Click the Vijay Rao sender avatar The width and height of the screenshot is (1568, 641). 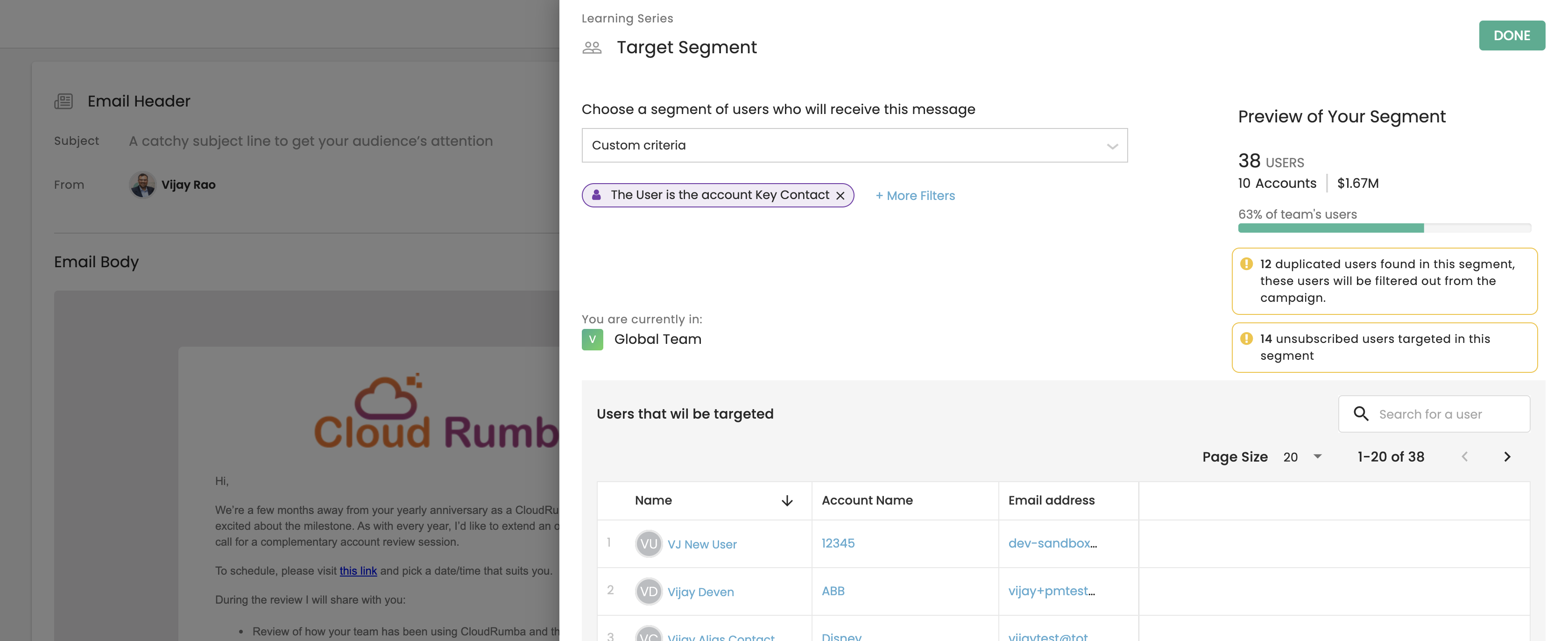tap(142, 185)
